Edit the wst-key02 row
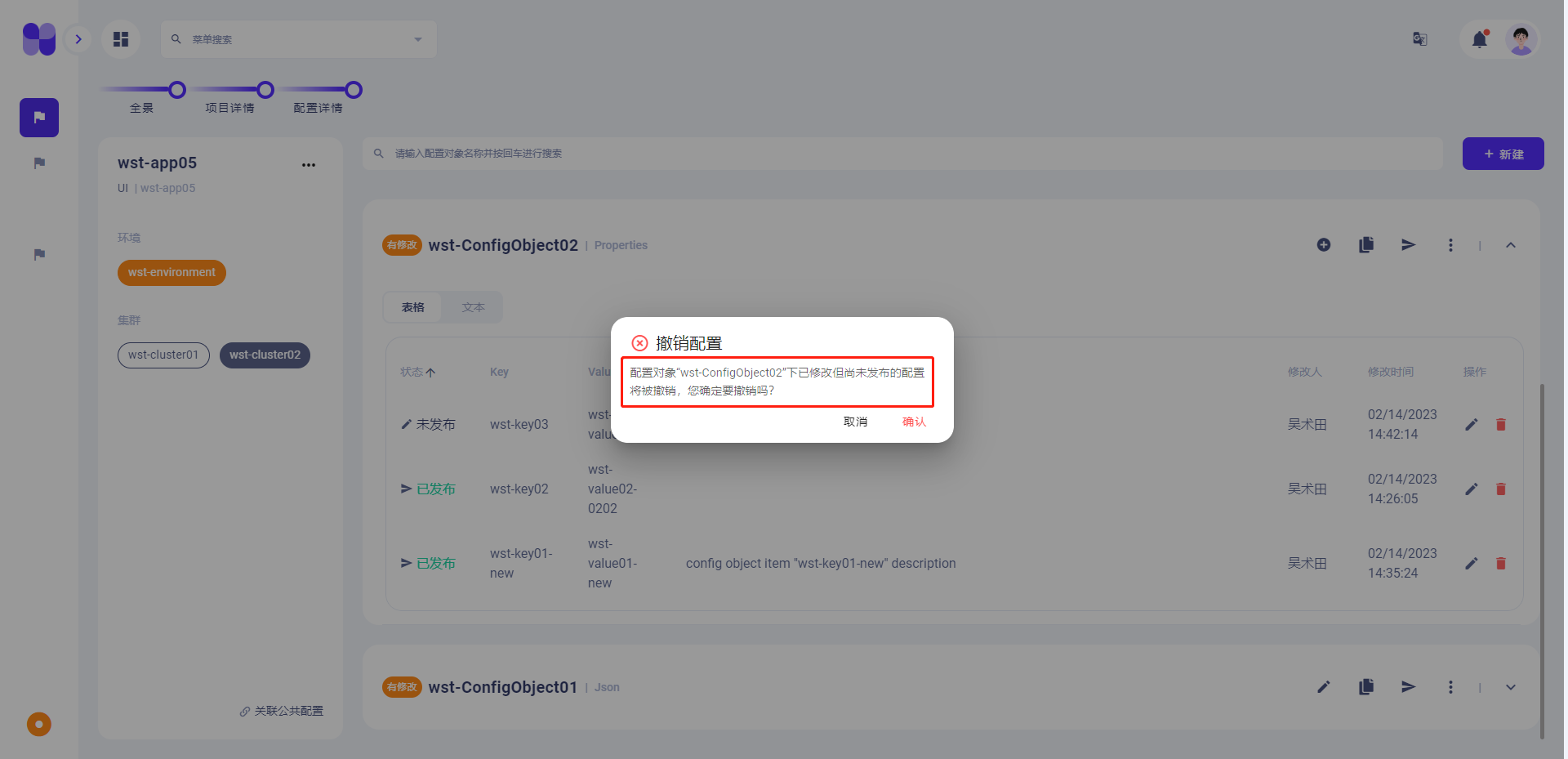 click(1472, 489)
